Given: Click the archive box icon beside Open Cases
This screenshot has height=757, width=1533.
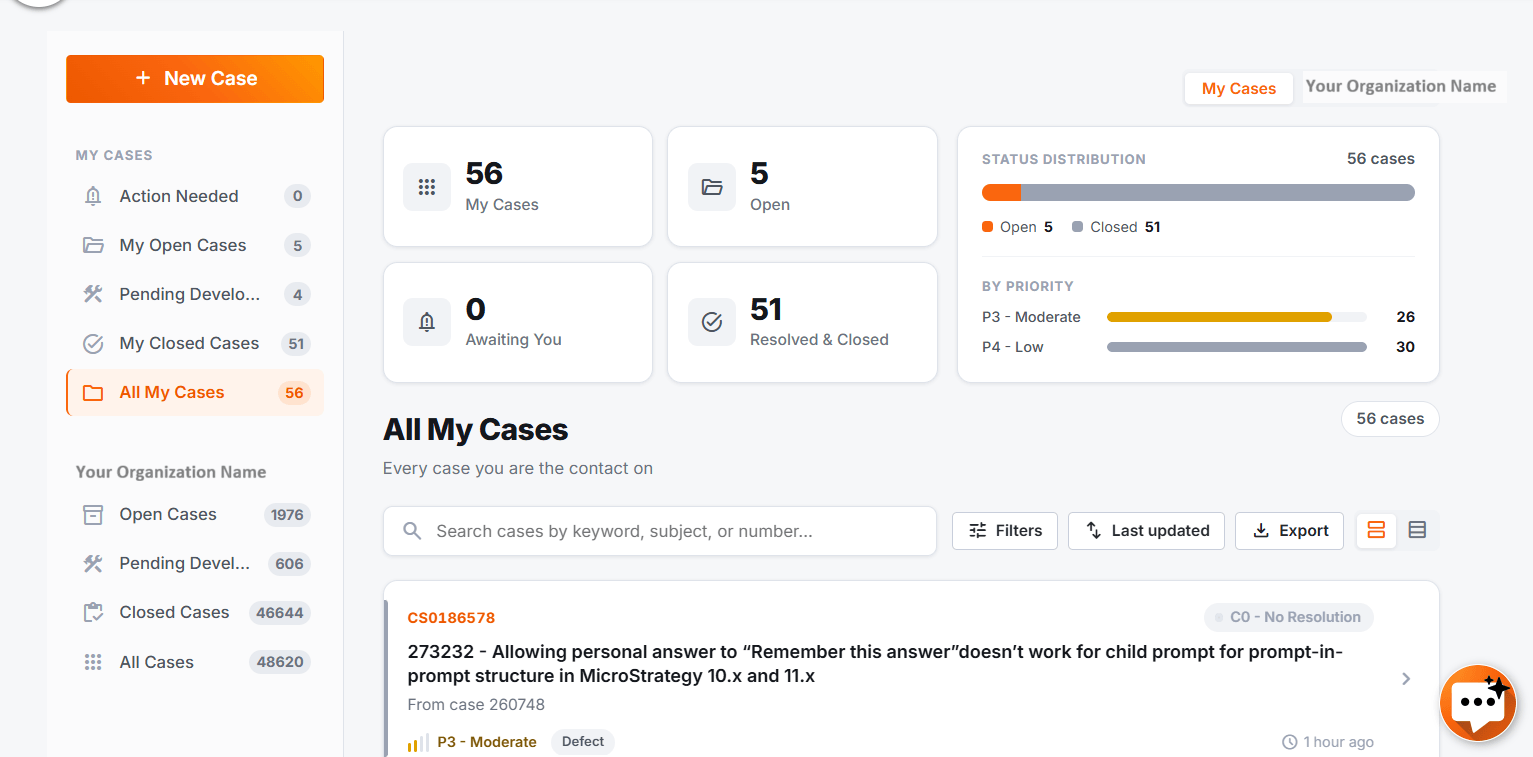Looking at the screenshot, I should [93, 514].
